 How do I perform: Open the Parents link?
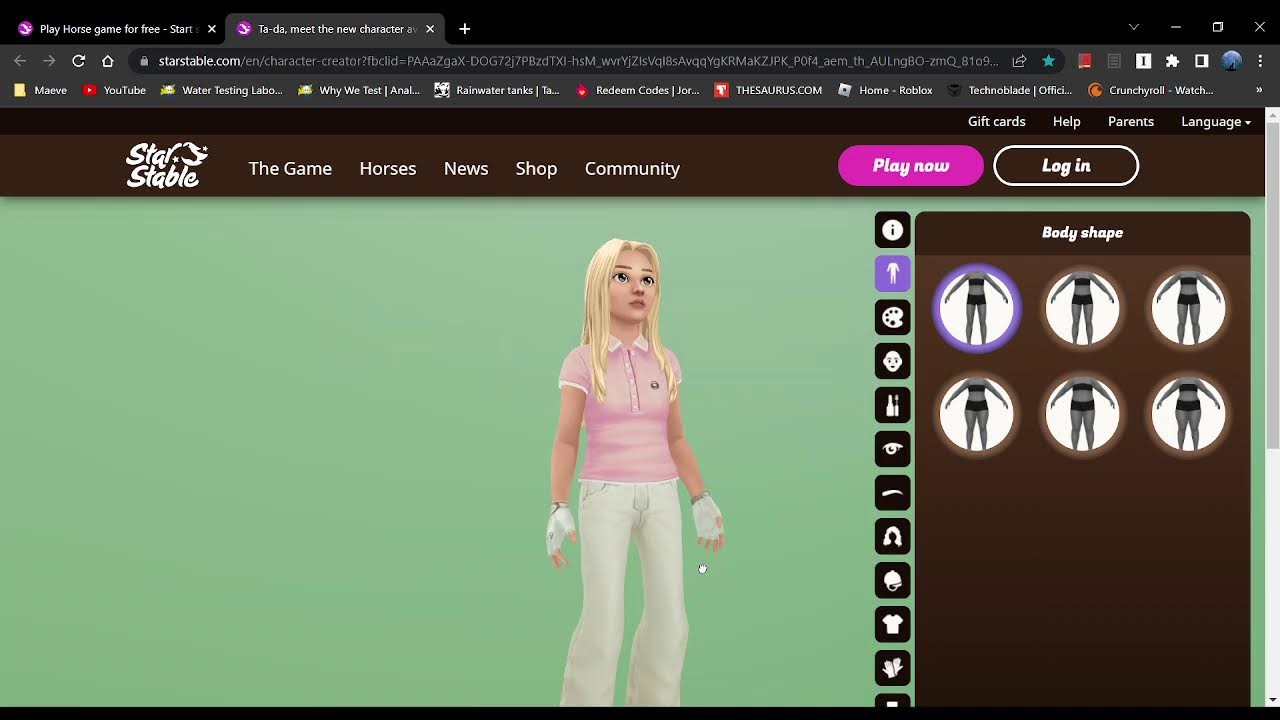point(1131,121)
